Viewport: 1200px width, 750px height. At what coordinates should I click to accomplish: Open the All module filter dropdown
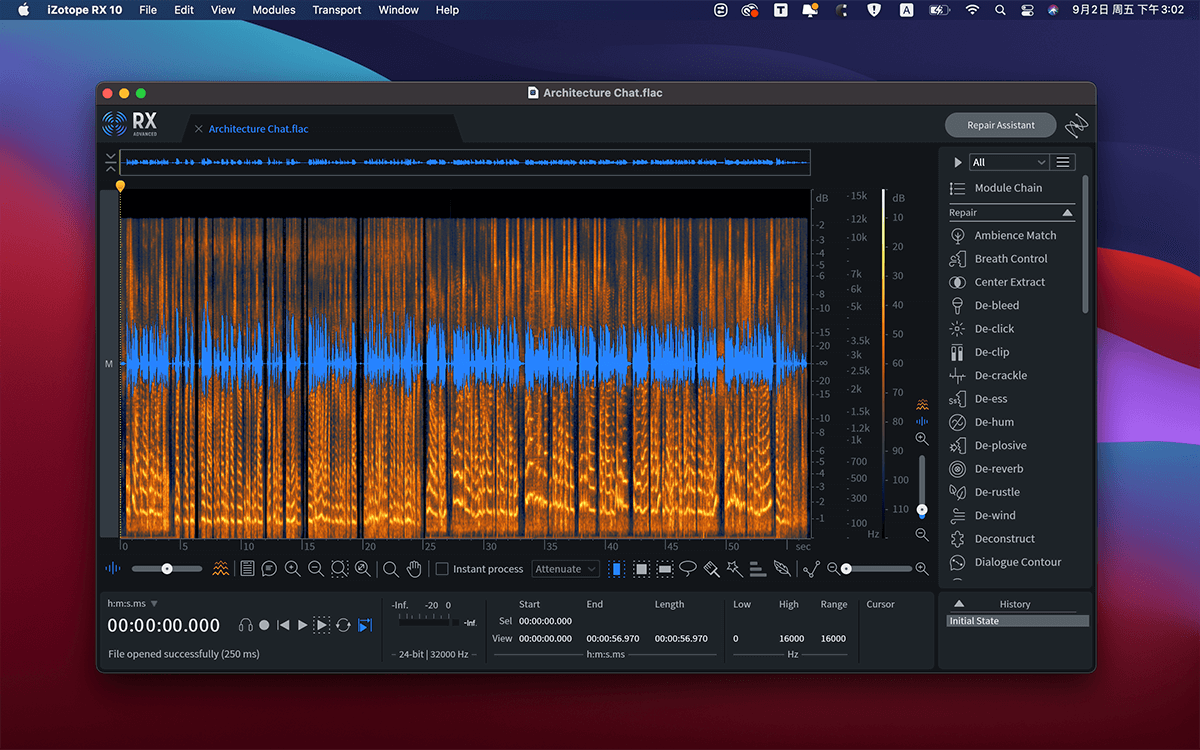pos(1008,162)
